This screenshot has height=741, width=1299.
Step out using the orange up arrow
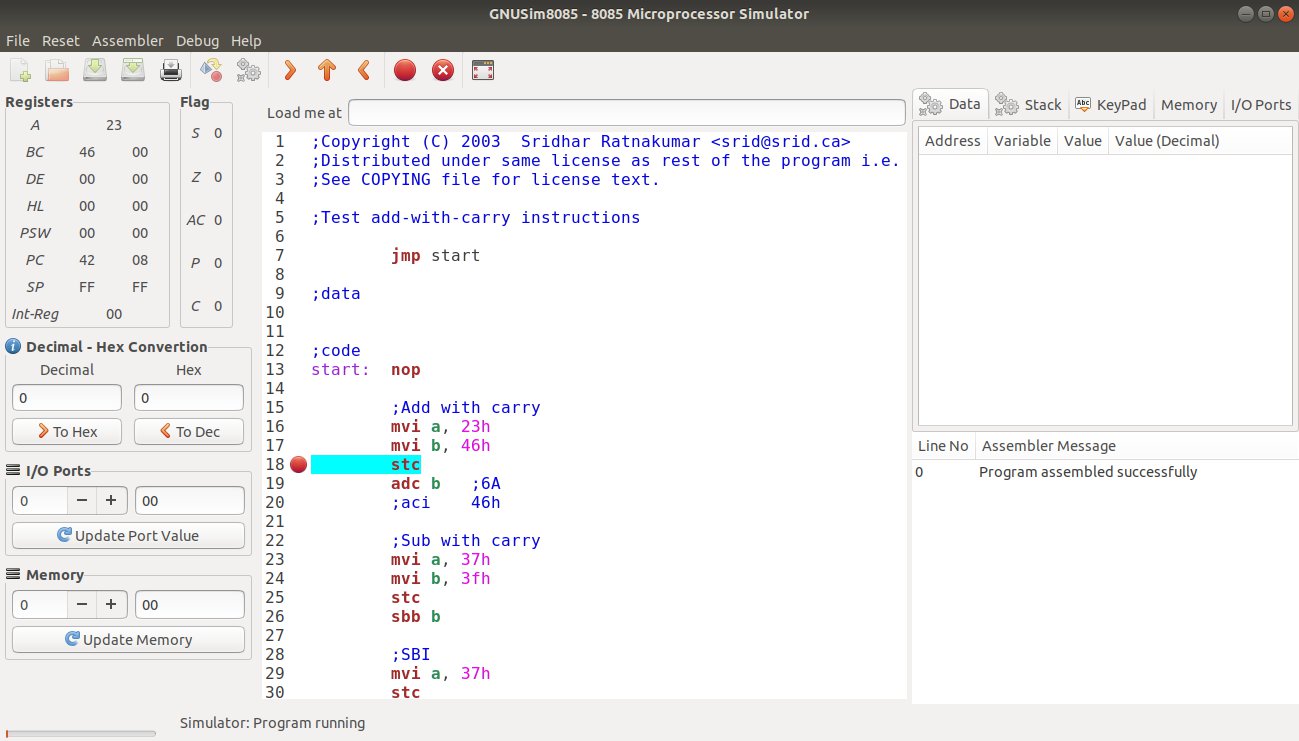326,70
